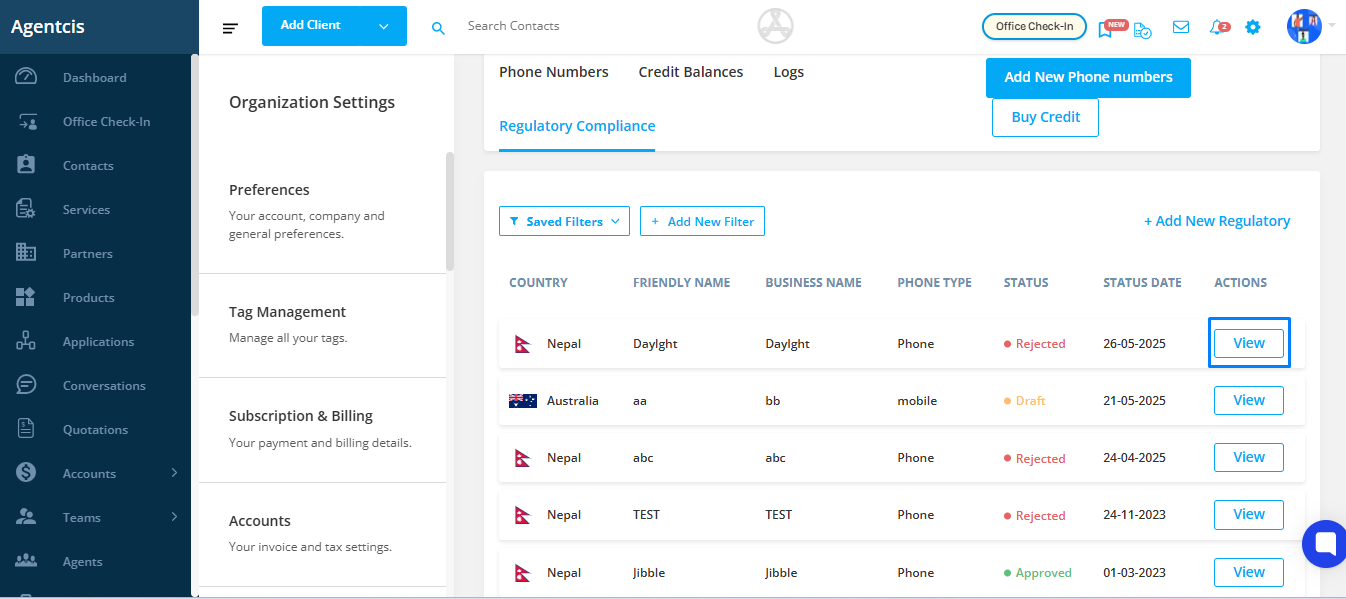This screenshot has width=1346, height=599.
Task: Open the Saved Filters dropdown
Action: tap(564, 221)
